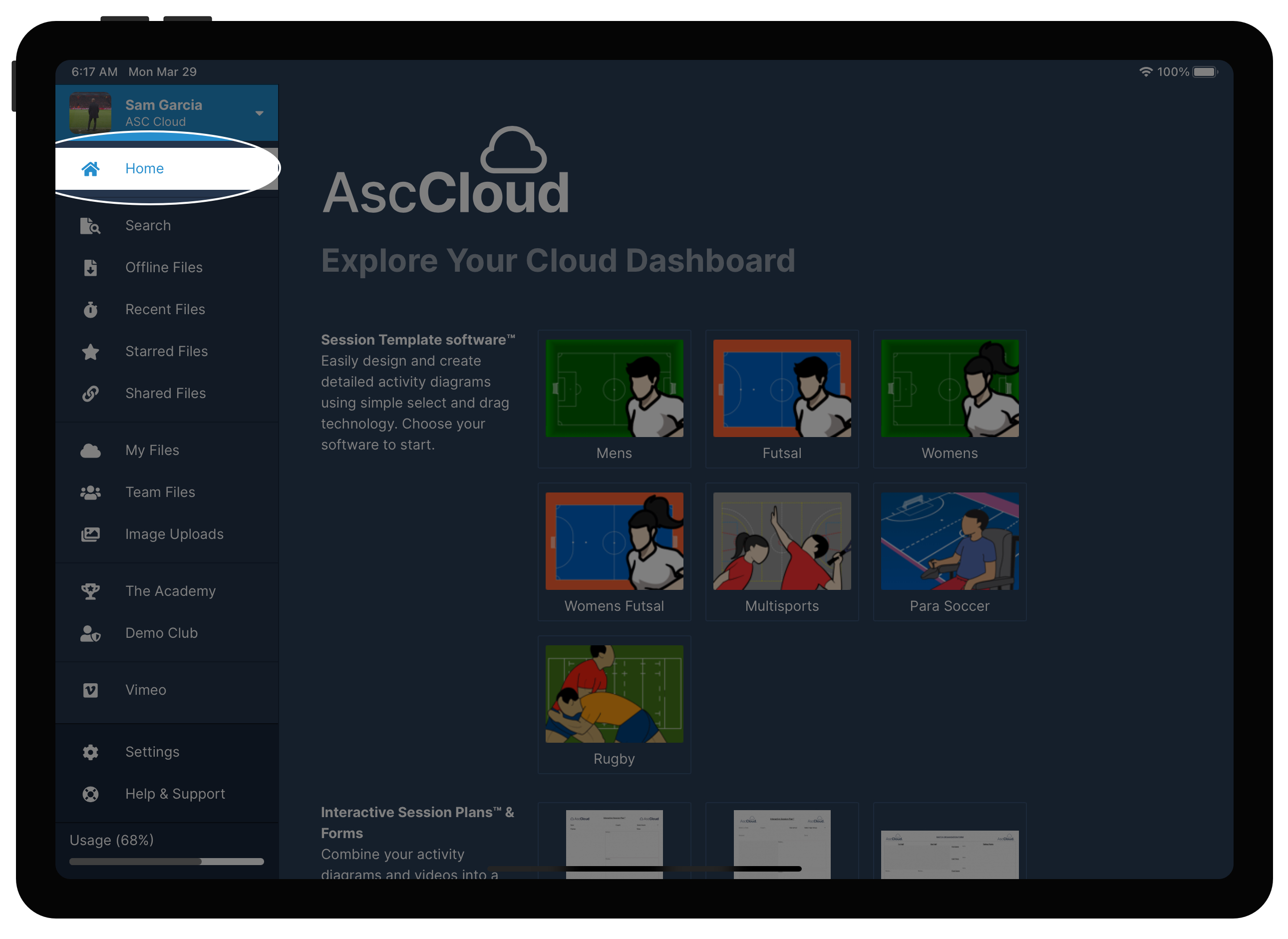Open the Rugby session template
This screenshot has width=1288, height=939.
(x=614, y=705)
